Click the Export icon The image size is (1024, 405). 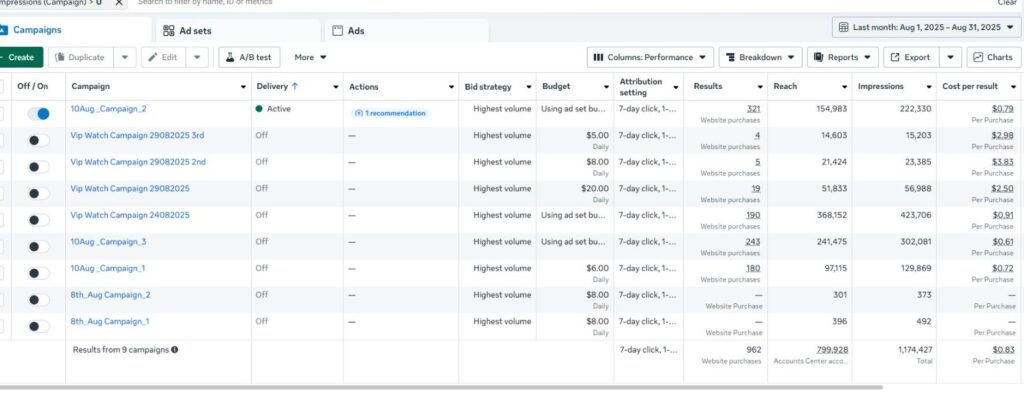click(x=895, y=57)
